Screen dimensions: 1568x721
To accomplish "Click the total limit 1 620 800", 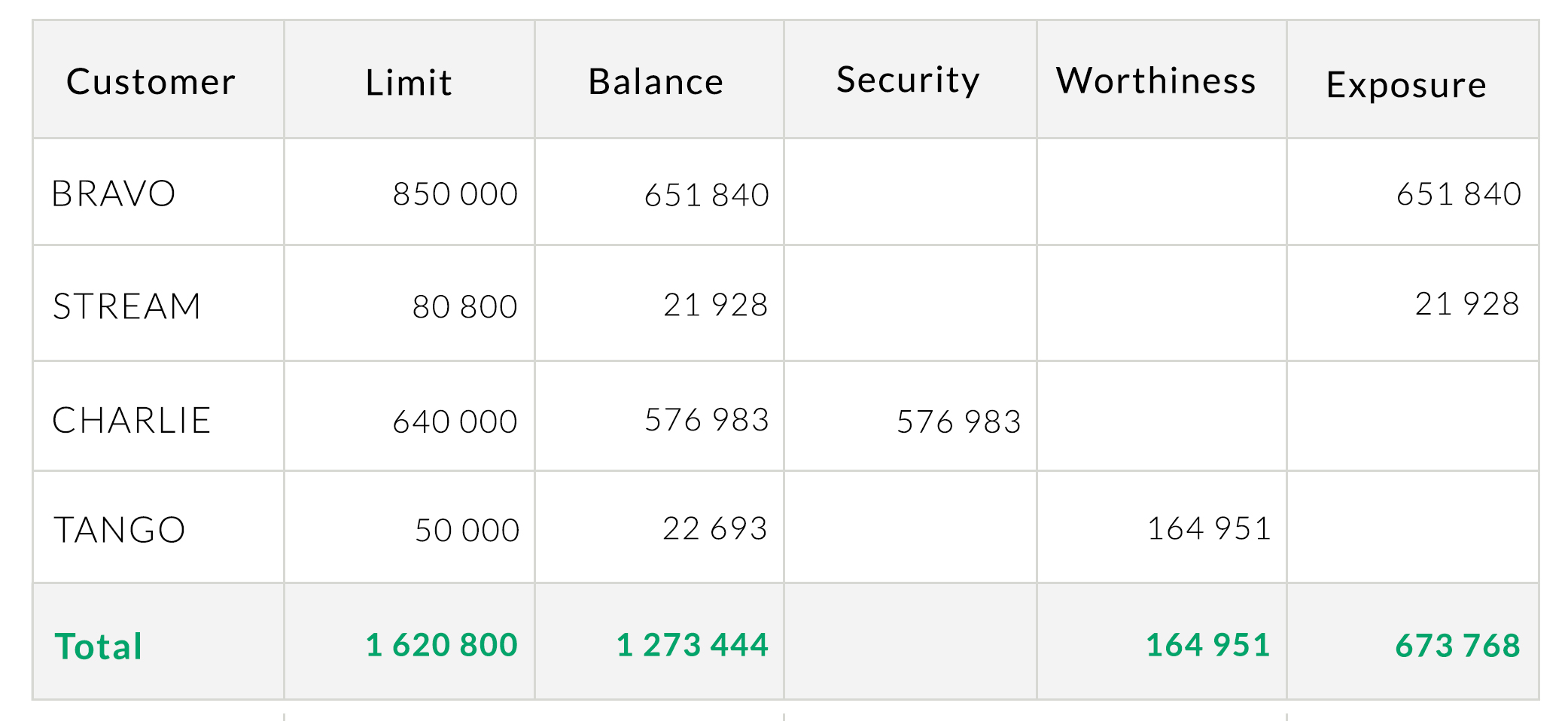I will point(442,645).
